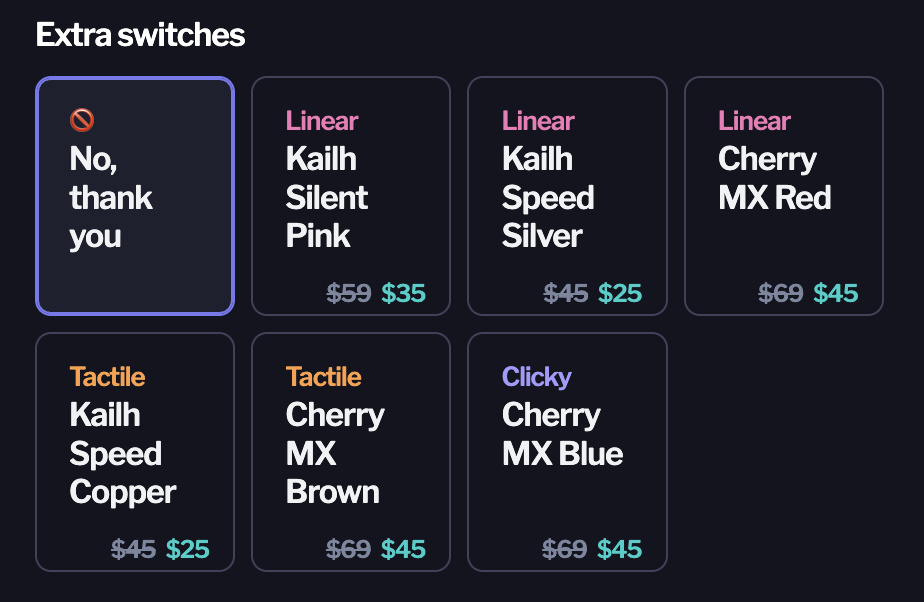The width and height of the screenshot is (924, 602).
Task: Select Cherry MX Red extra switches
Action: click(784, 196)
